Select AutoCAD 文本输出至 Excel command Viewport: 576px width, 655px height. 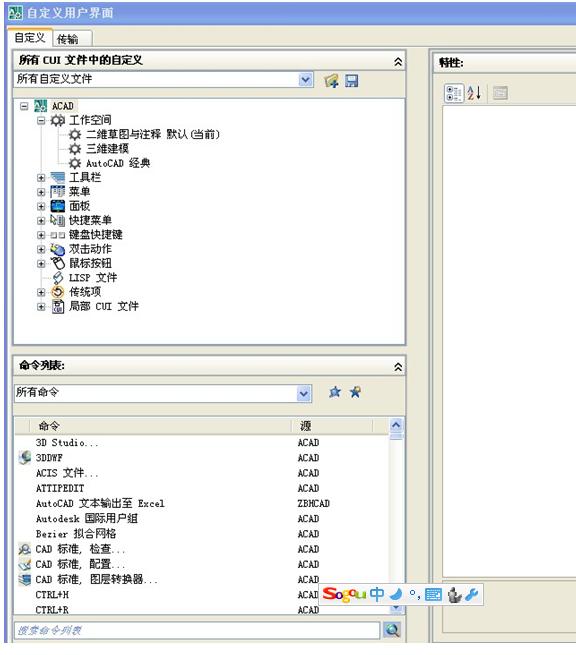(100, 503)
